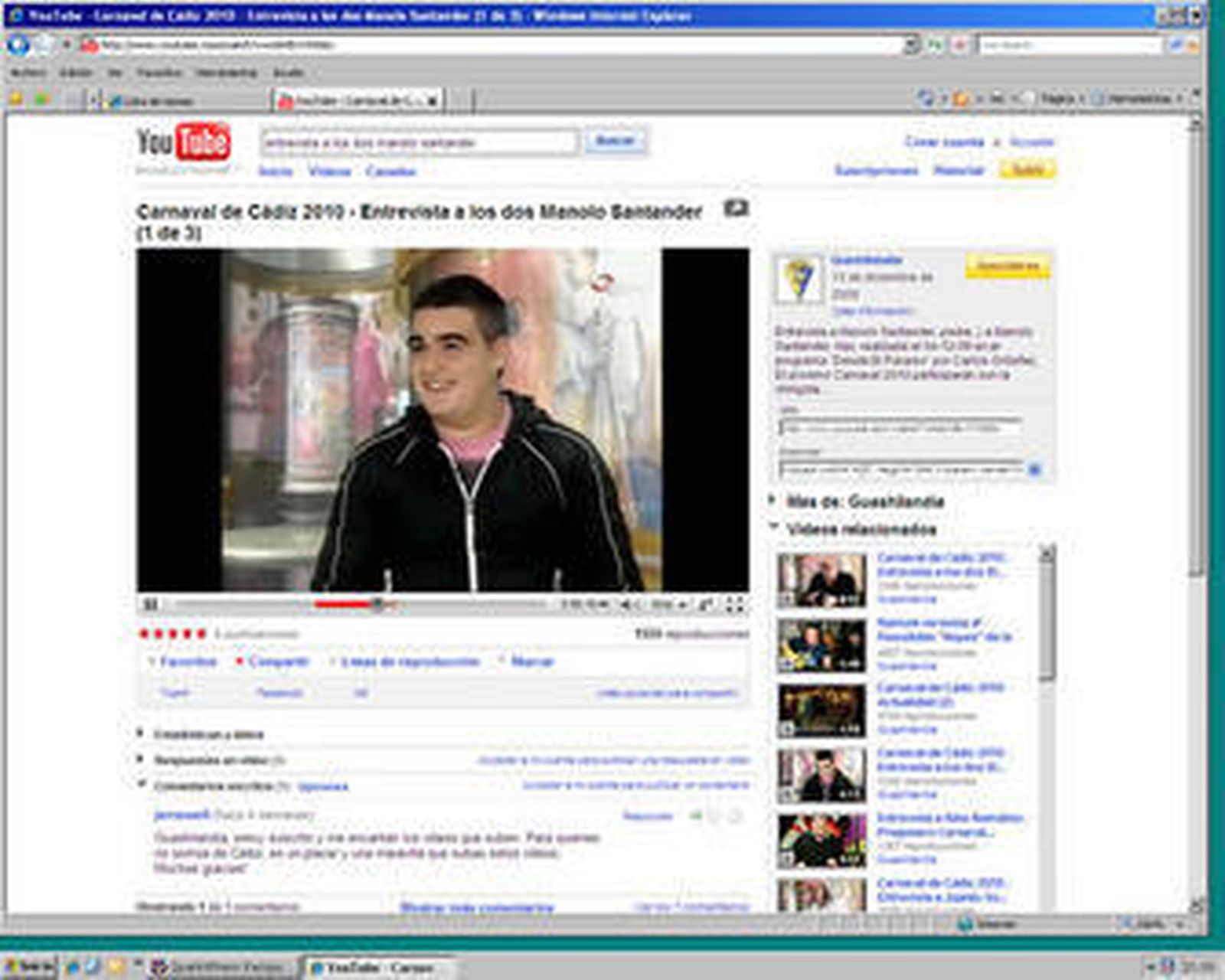The image size is (1225, 980).
Task: Mute the video using the speaker icon
Action: pos(627,605)
